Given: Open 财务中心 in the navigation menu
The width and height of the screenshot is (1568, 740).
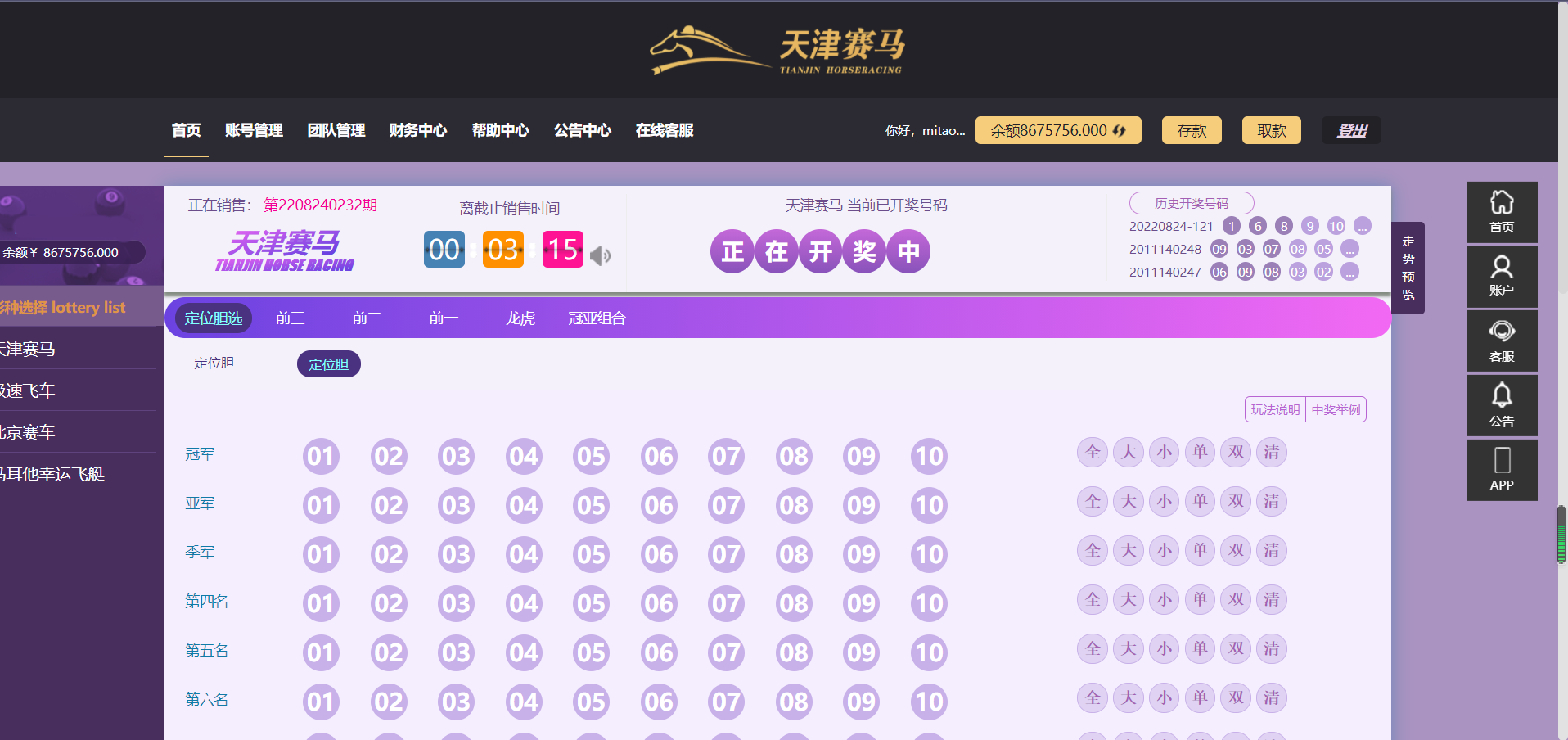Looking at the screenshot, I should (417, 130).
